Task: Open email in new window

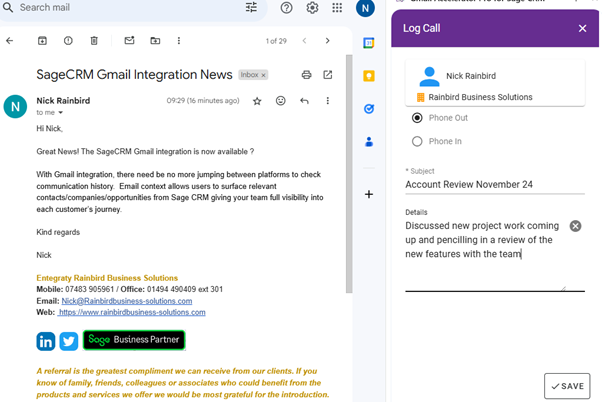Action: 327,74
